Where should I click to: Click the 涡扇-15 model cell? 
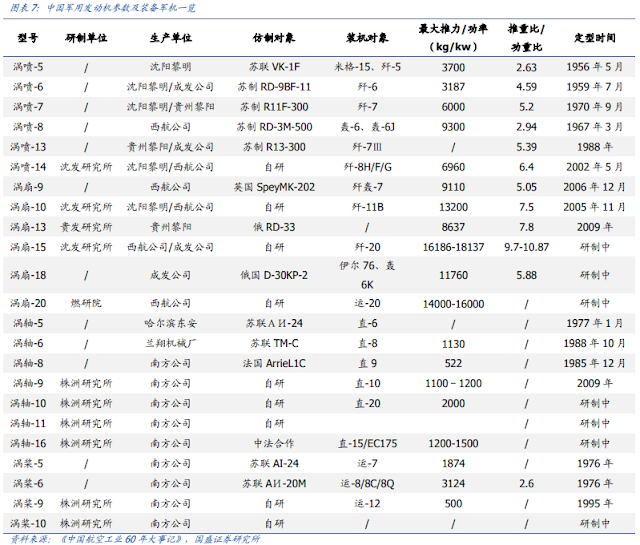28,247
